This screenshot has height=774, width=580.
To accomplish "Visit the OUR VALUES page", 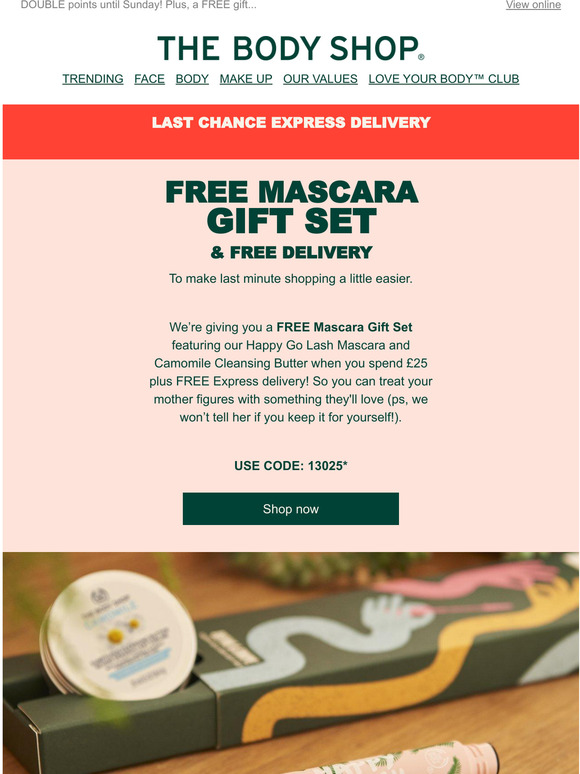I will click(x=320, y=79).
